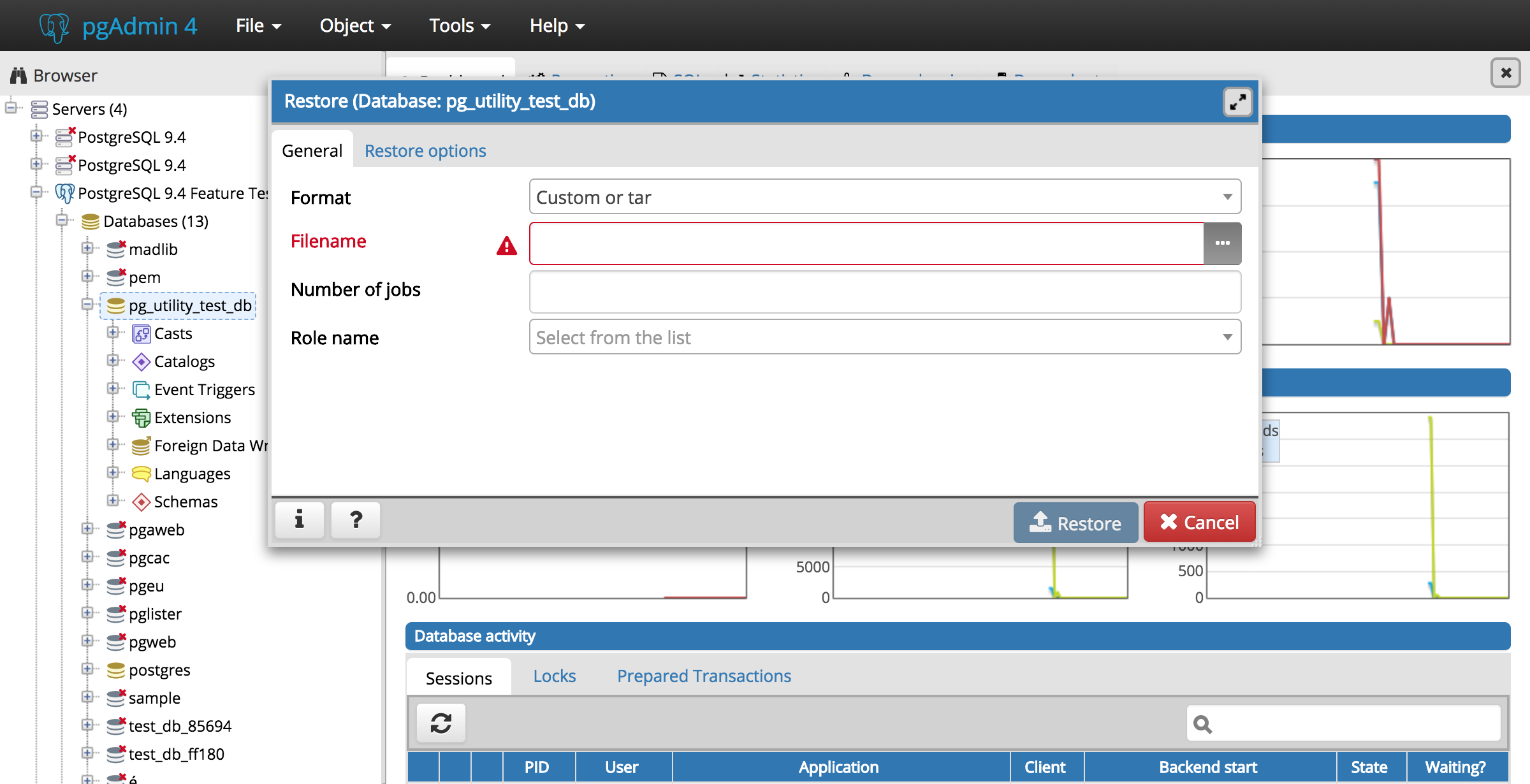
Task: Click the pgAdmin 4 elephant logo
Action: point(54,26)
